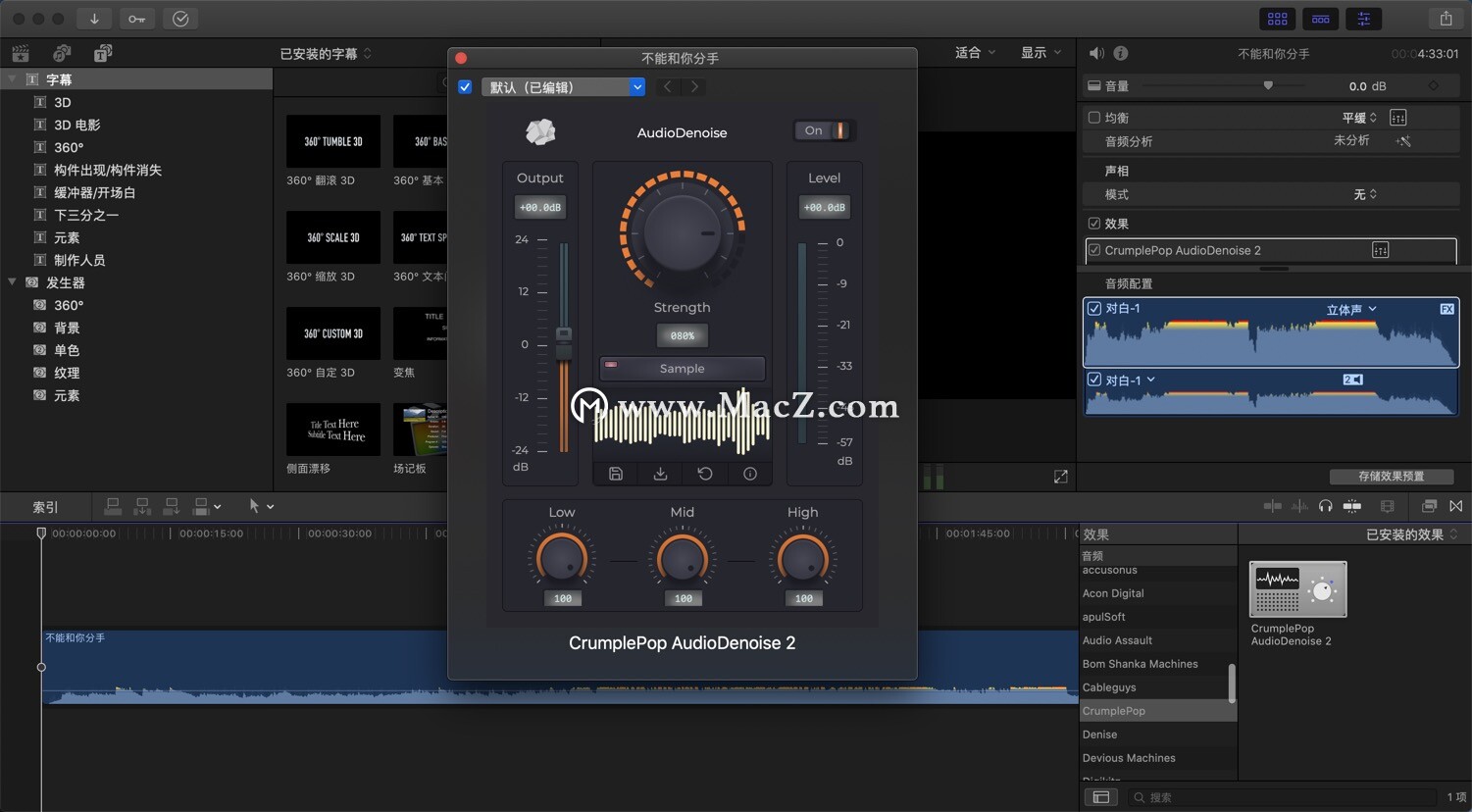This screenshot has width=1472, height=812.
Task: Click the 索引 timeline index button
Action: (45, 507)
